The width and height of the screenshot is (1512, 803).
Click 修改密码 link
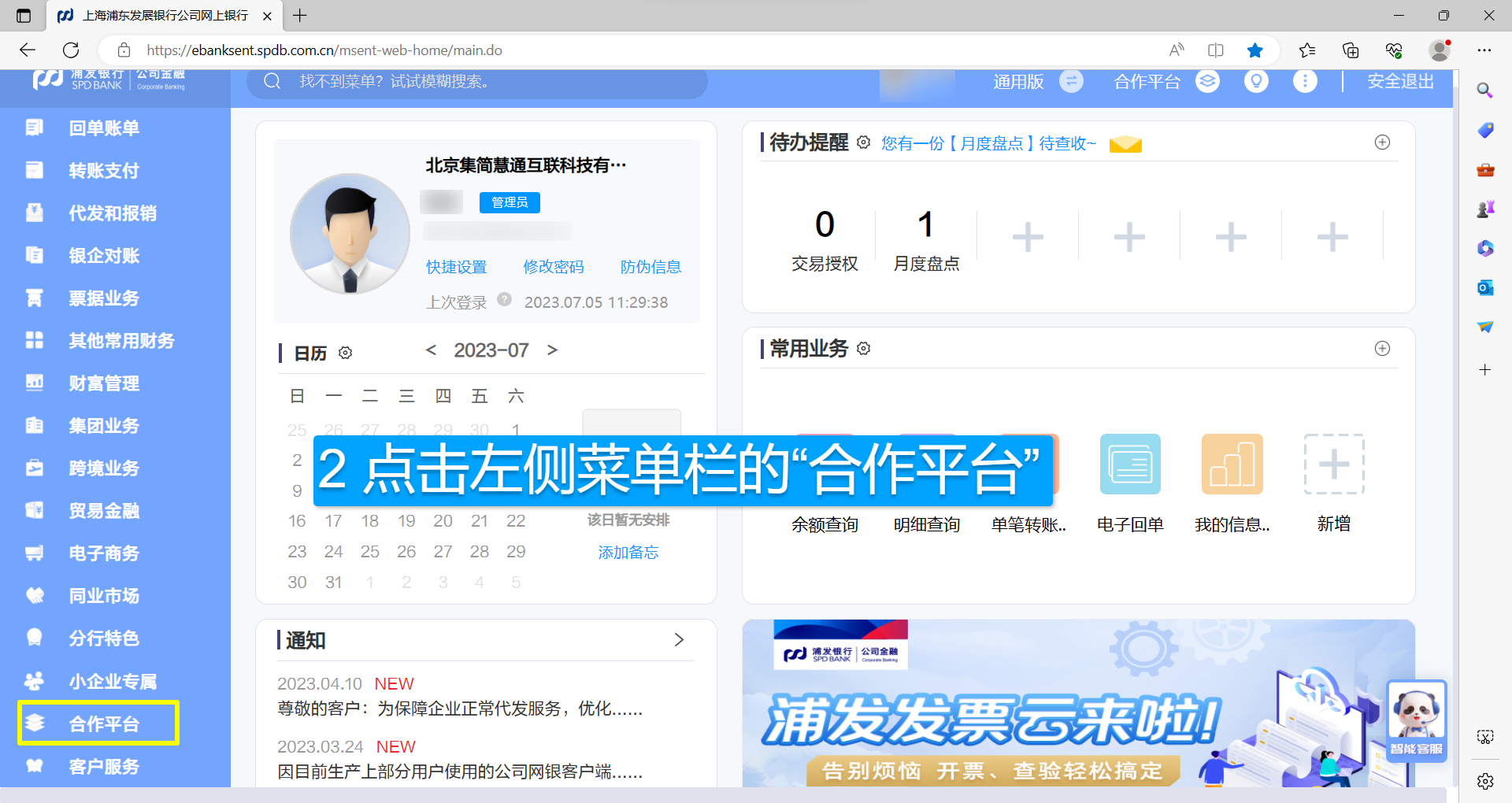point(554,267)
